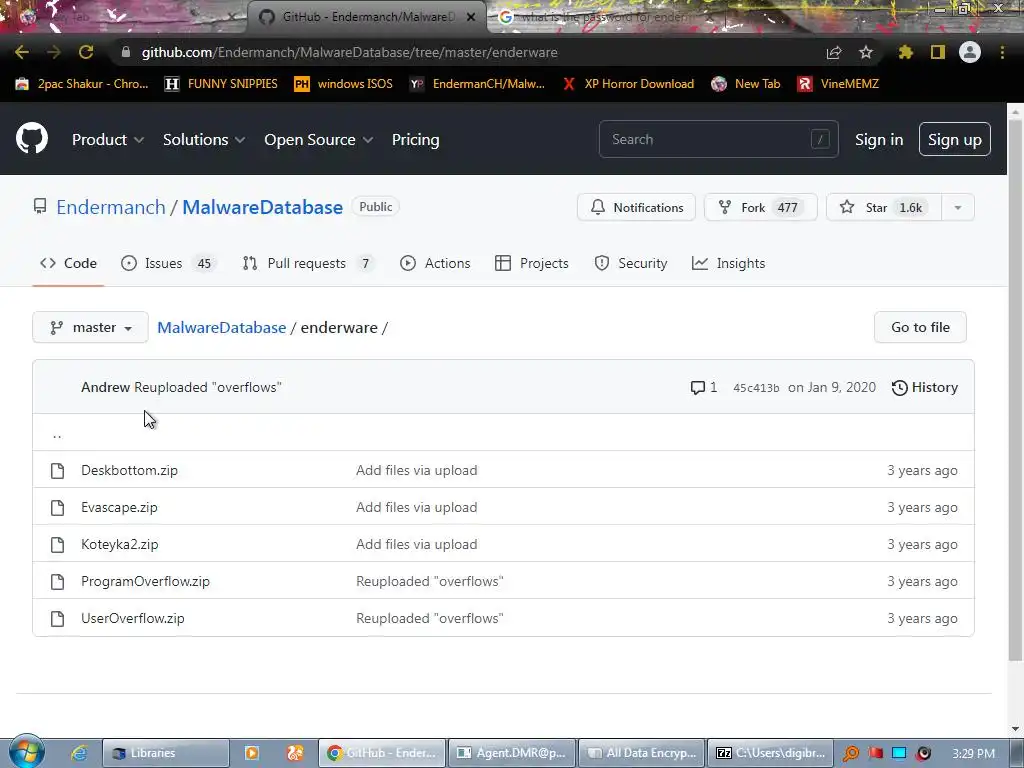The image size is (1024, 768).
Task: Open ProgramOverflow.zip
Action: coord(145,581)
